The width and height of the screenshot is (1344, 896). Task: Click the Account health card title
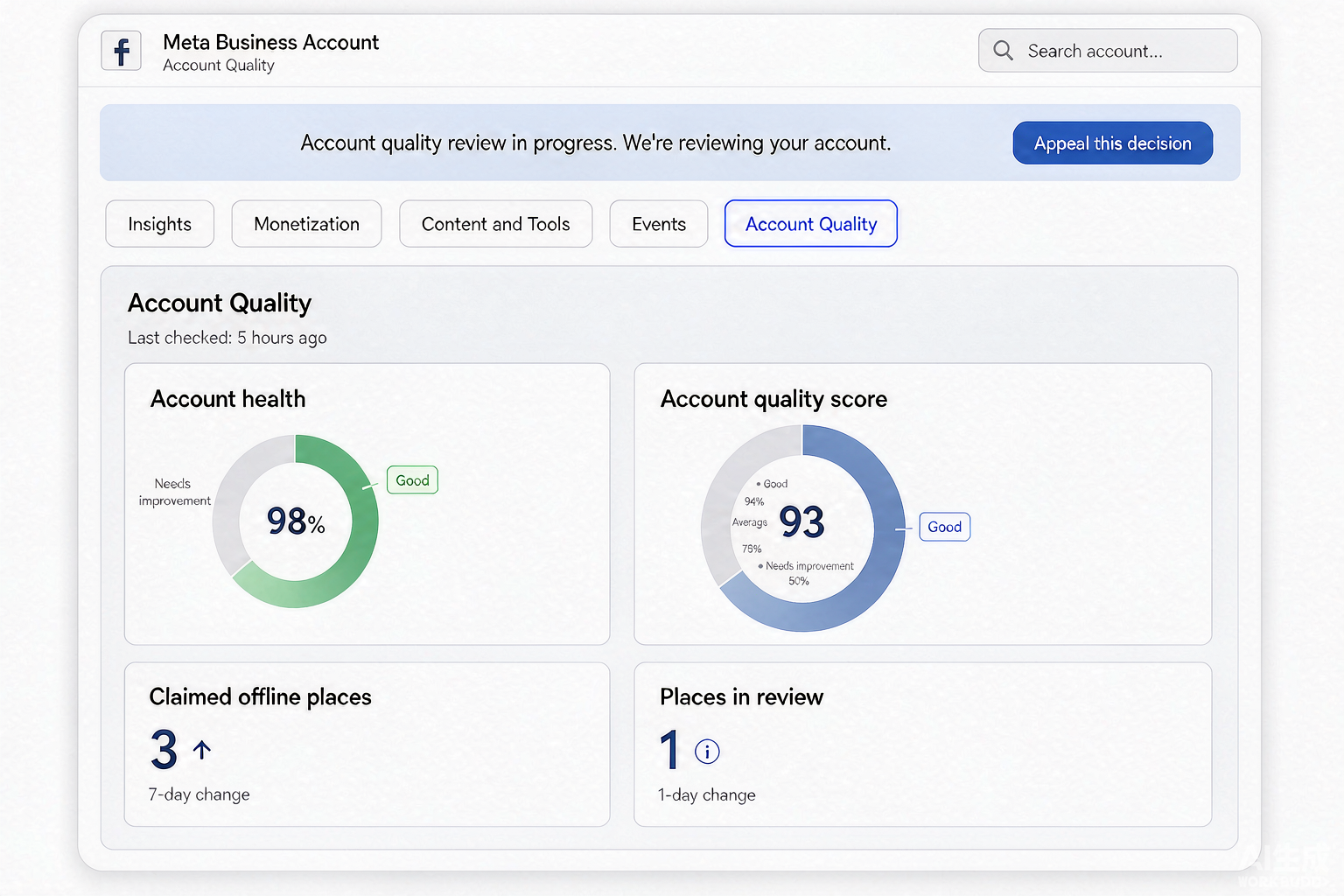(228, 399)
